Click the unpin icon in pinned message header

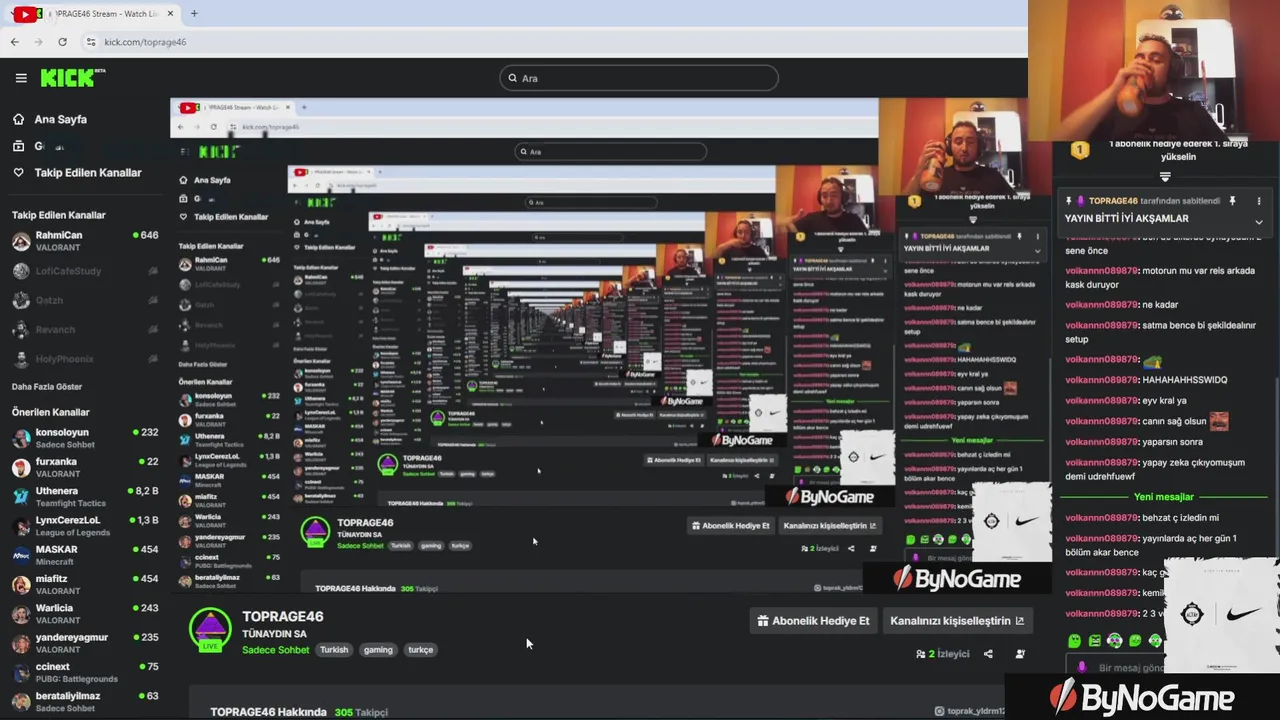[1232, 201]
